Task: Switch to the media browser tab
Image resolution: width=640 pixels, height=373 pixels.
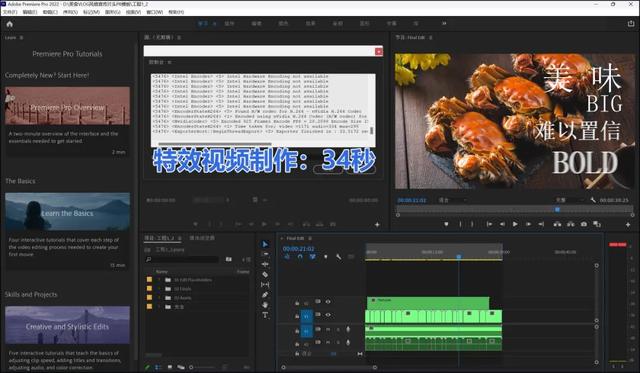Action: 202,238
